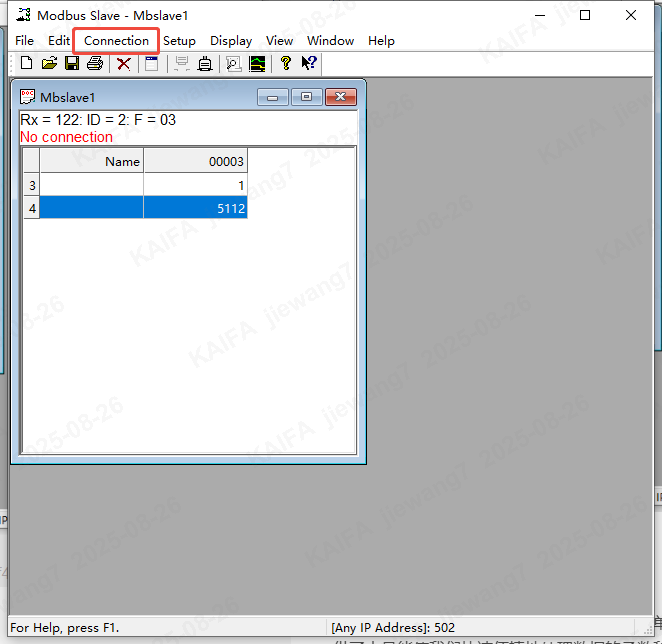
Task: Click the Open file folder icon
Action: (49, 63)
